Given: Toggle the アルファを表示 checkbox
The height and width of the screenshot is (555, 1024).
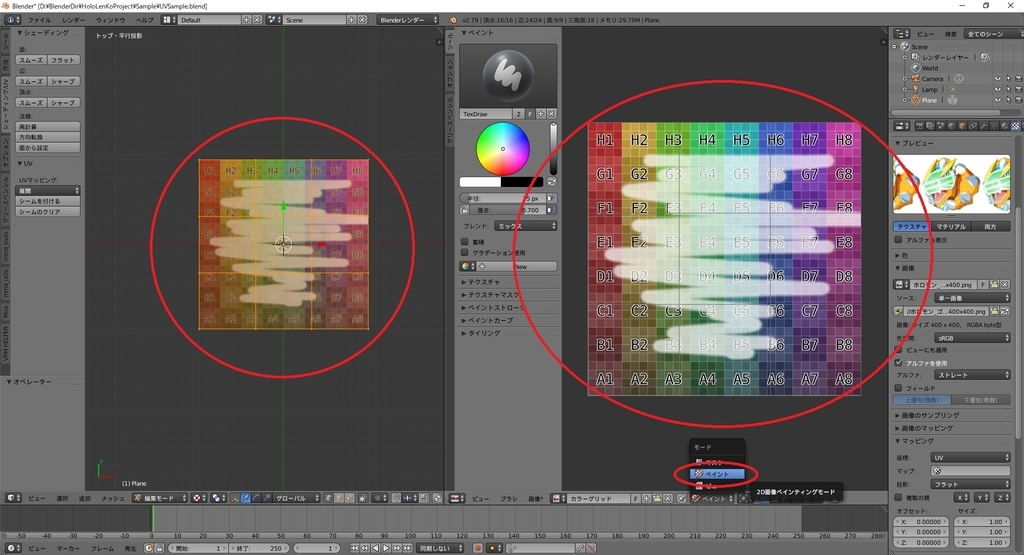Looking at the screenshot, I should pyautogui.click(x=899, y=240).
